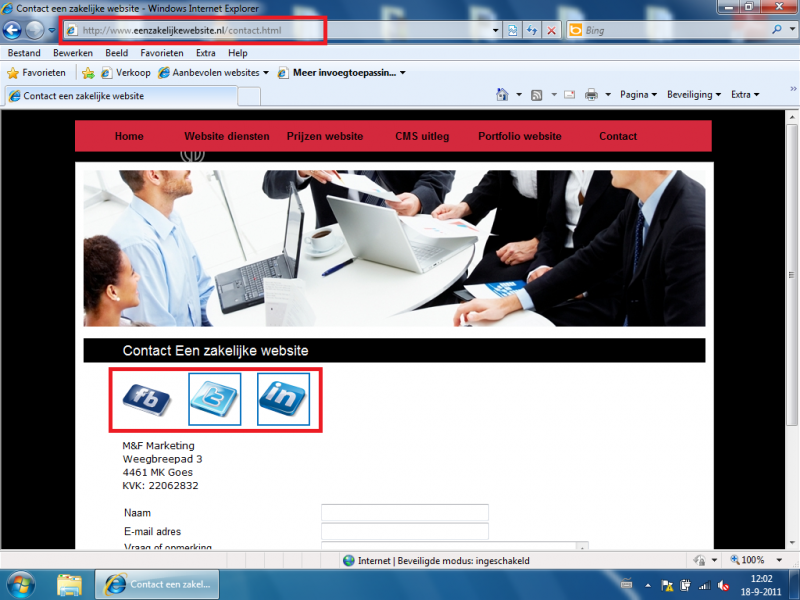The width and height of the screenshot is (800, 600).
Task: Refresh the page using the refresh icon
Action: (532, 31)
